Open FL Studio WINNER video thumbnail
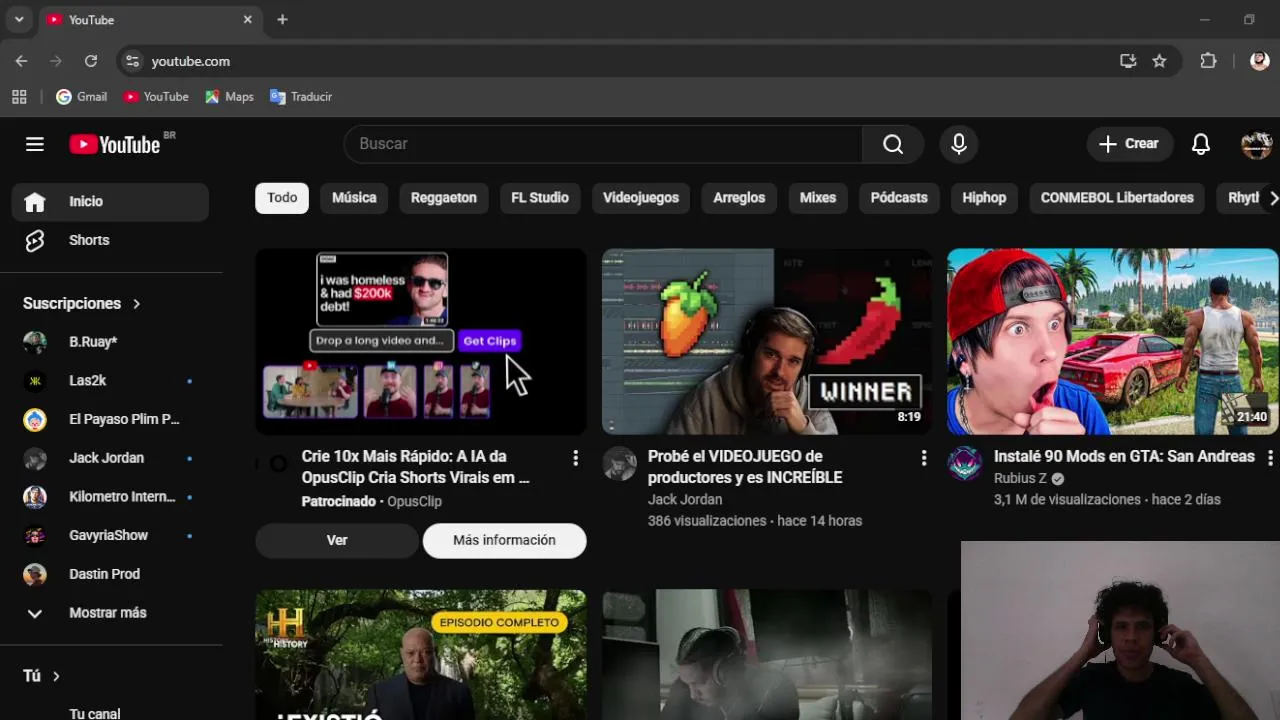Viewport: 1280px width, 720px height. click(767, 342)
